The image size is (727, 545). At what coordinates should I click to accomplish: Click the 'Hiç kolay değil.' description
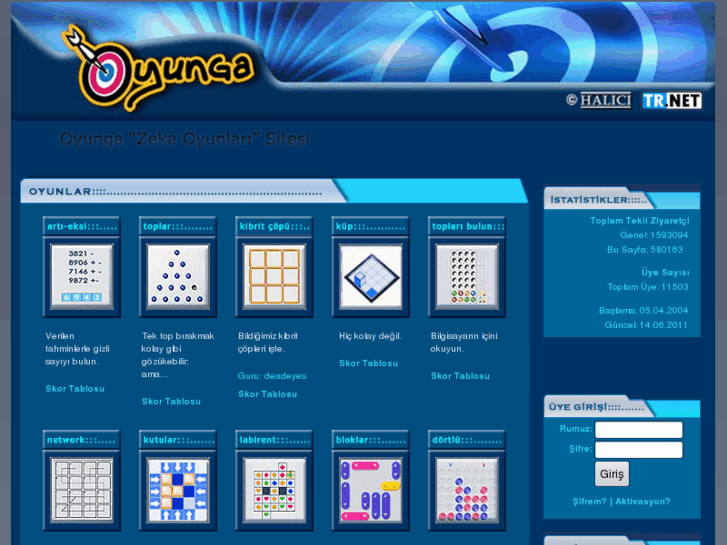coord(370,336)
